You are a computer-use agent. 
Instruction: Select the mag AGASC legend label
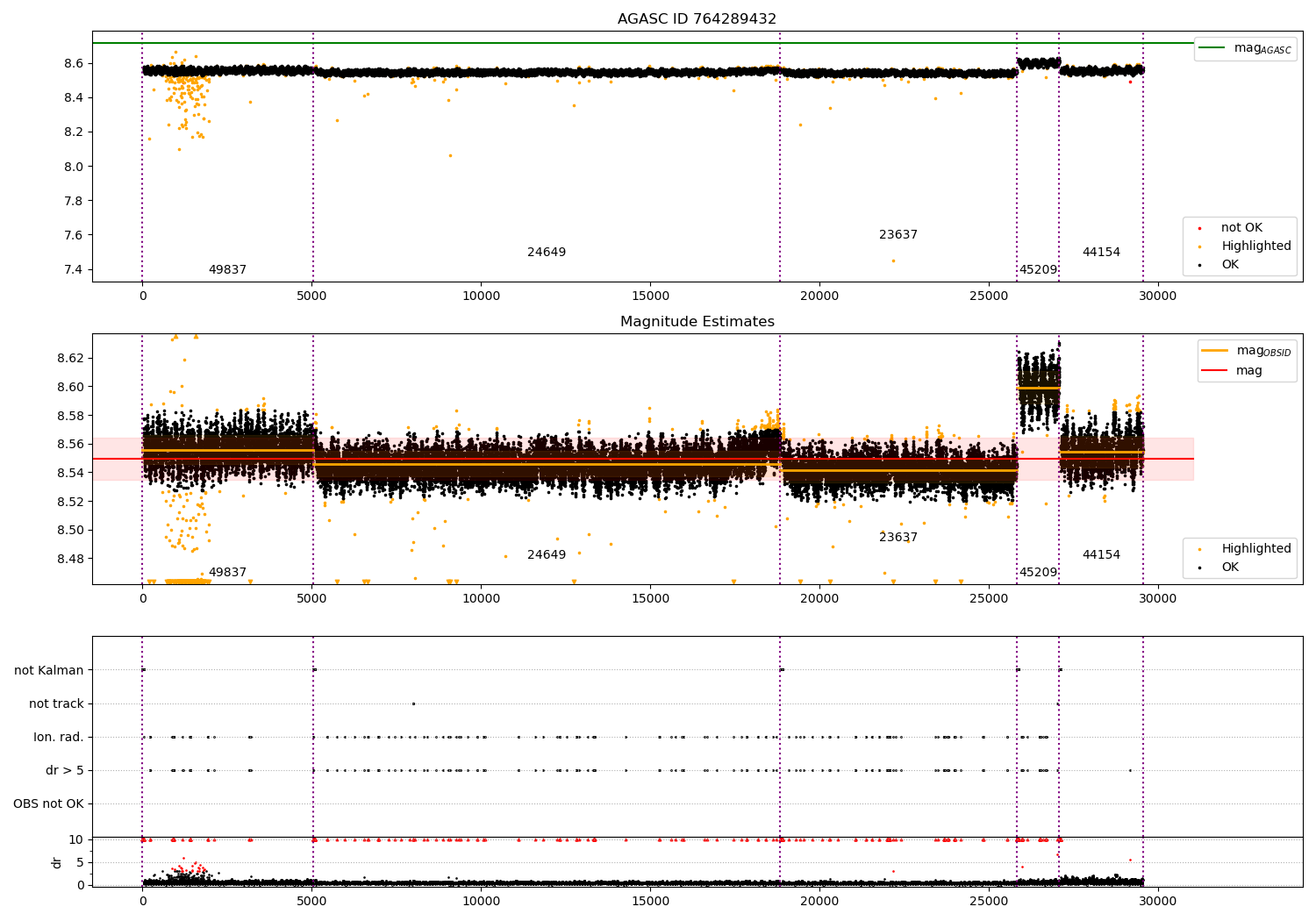(1262, 48)
